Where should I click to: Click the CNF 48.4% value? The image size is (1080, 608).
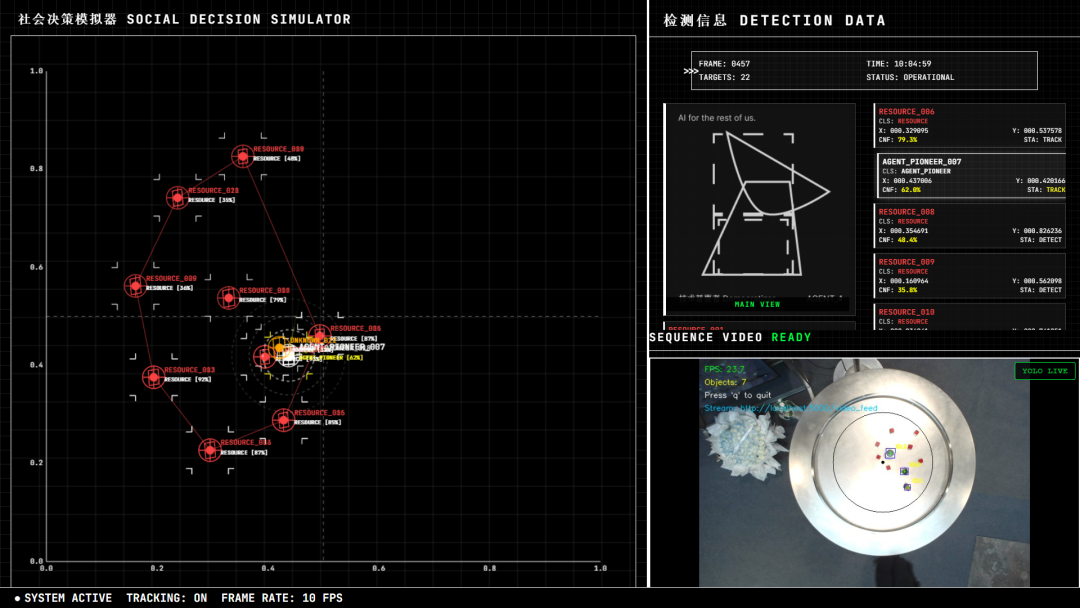(x=907, y=240)
